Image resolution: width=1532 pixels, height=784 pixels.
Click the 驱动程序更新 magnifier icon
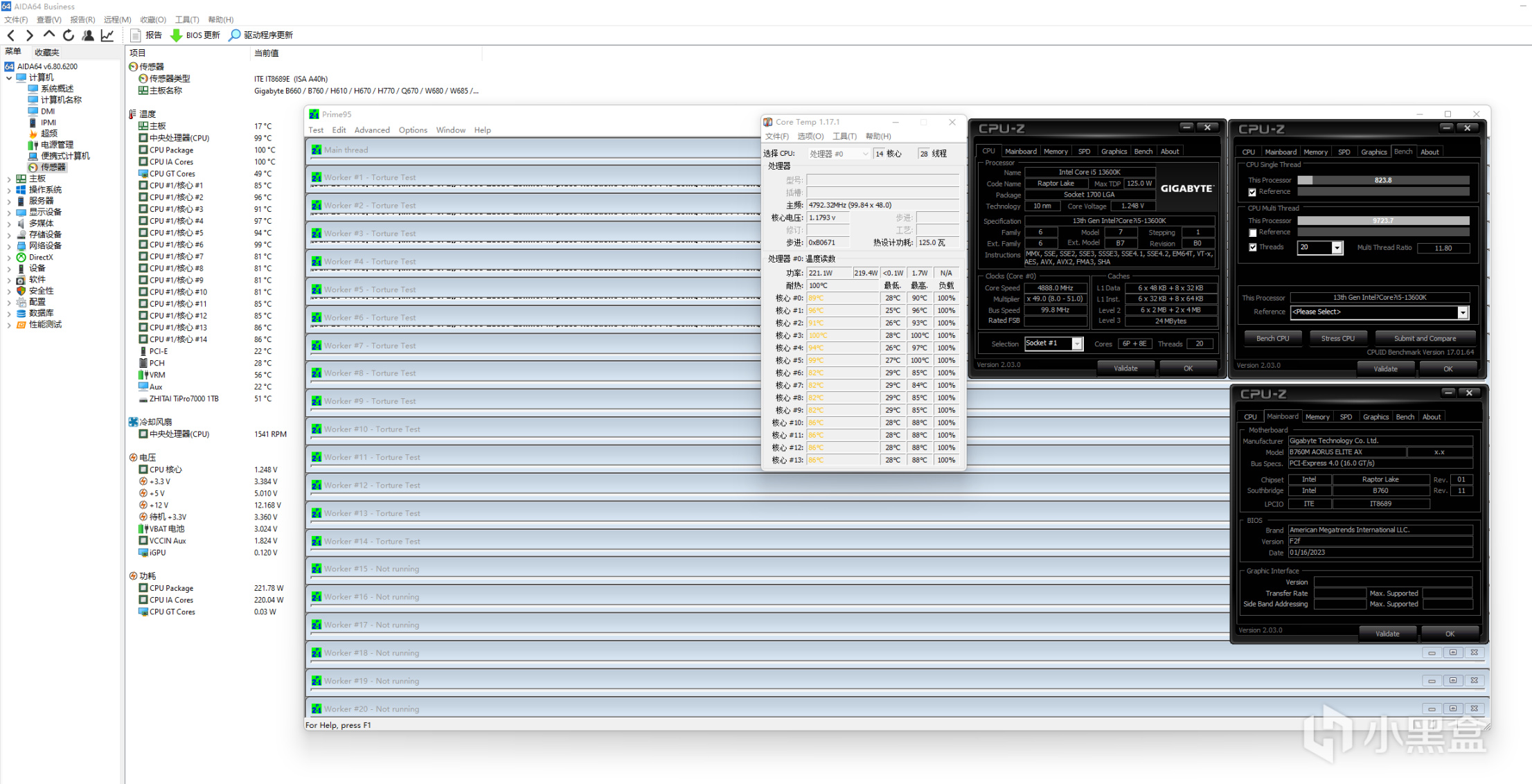pos(235,35)
